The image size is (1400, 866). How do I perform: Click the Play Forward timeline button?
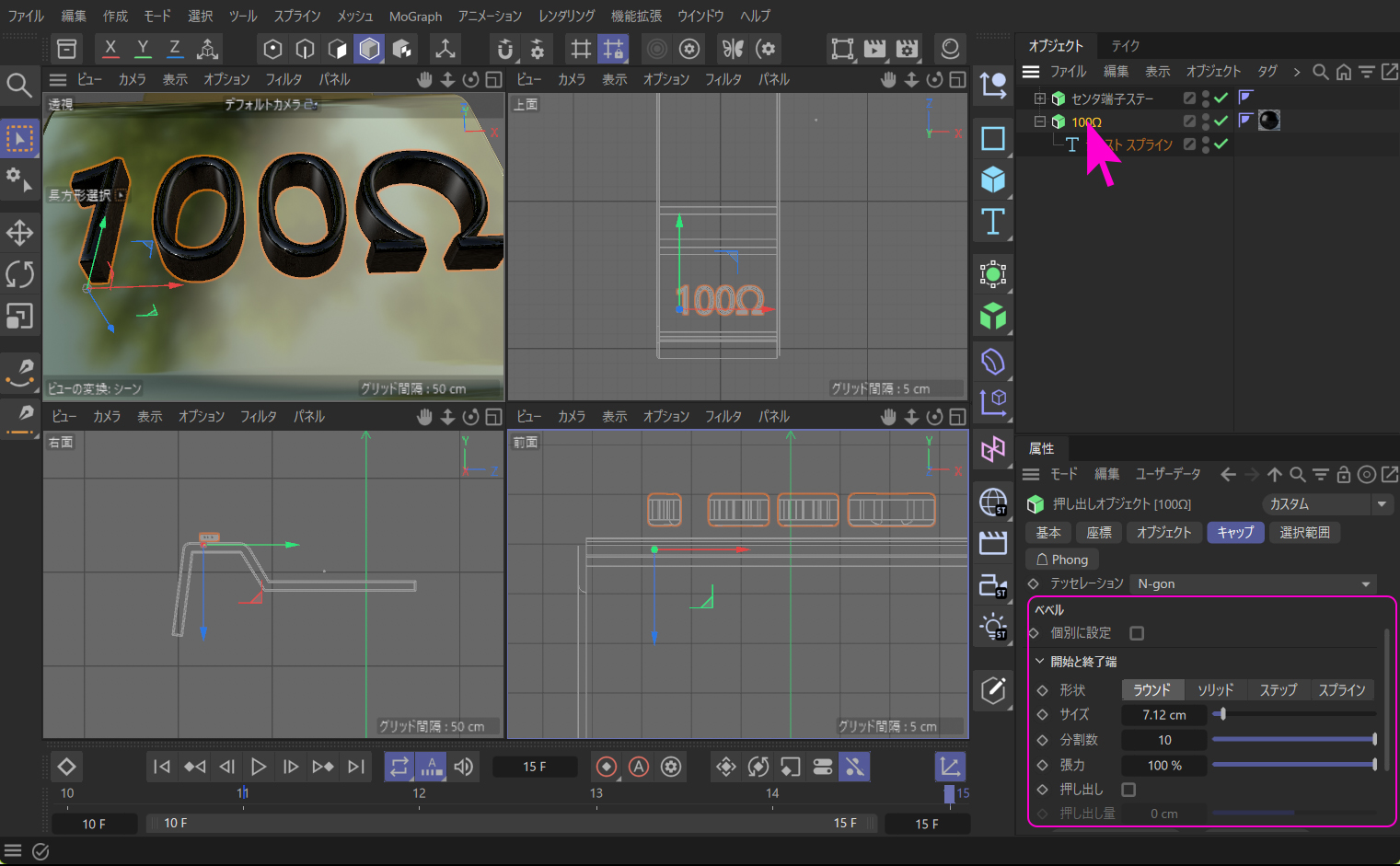point(259,767)
